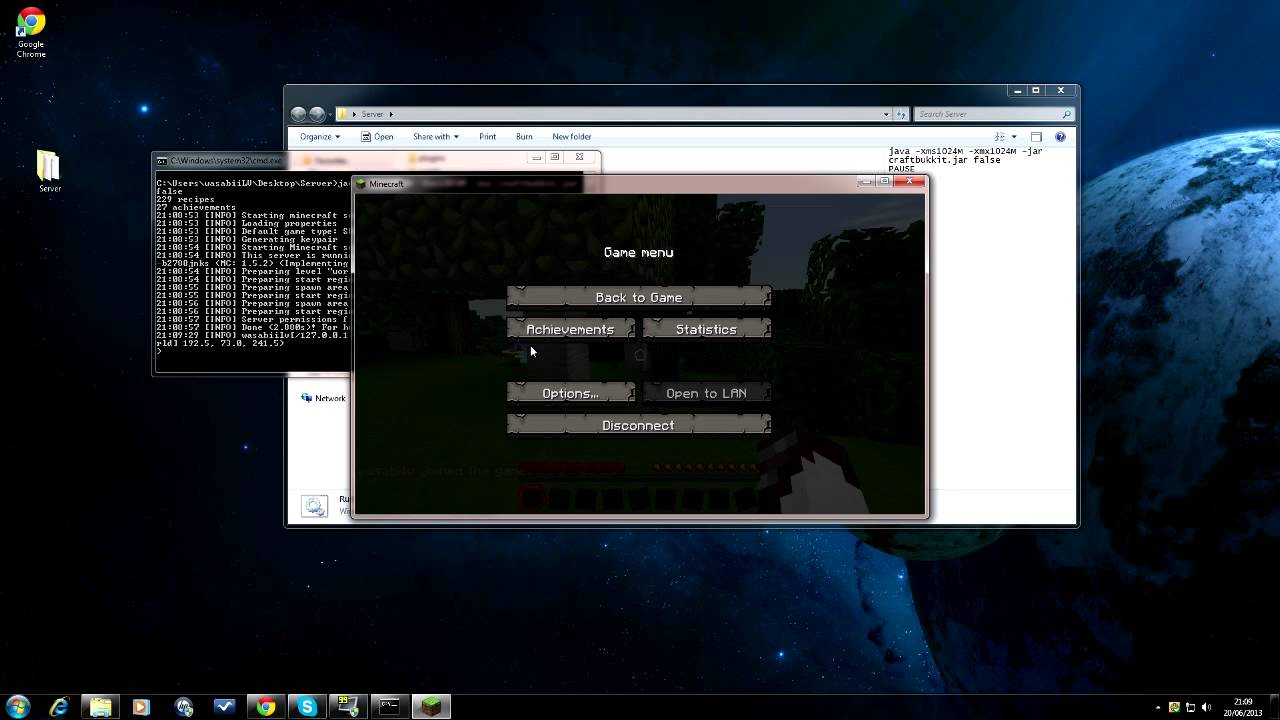Launch Internet Explorer from taskbar
Screen dimensions: 1280x720
tap(59, 707)
